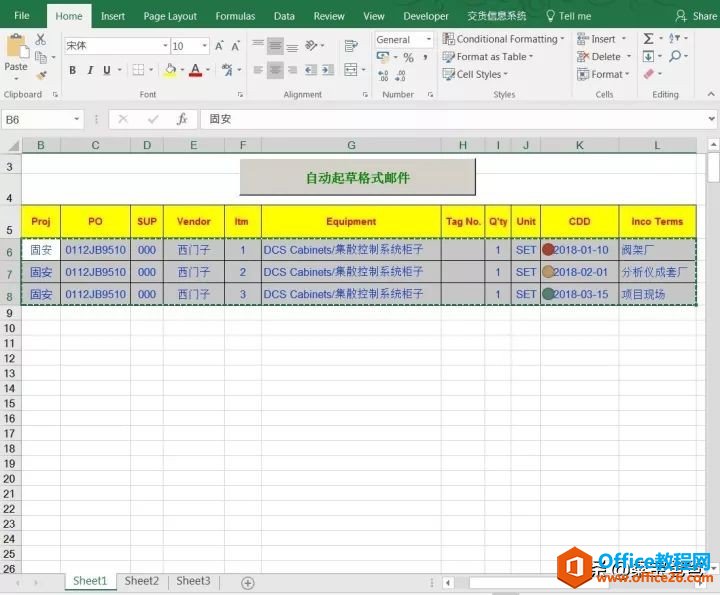The image size is (720, 595).
Task: Toggle Top Align alignment
Action: pos(258,45)
